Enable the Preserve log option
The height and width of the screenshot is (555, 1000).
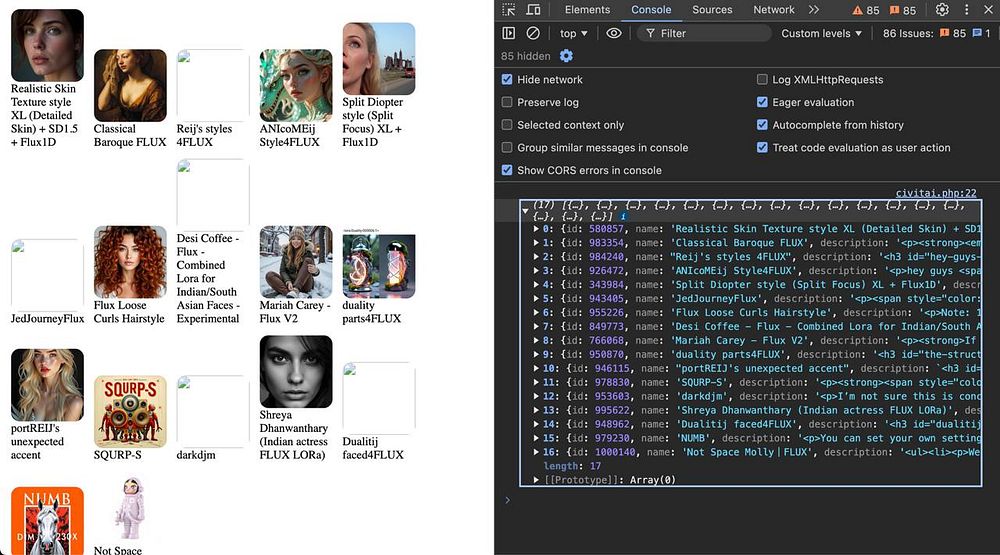pyautogui.click(x=507, y=102)
